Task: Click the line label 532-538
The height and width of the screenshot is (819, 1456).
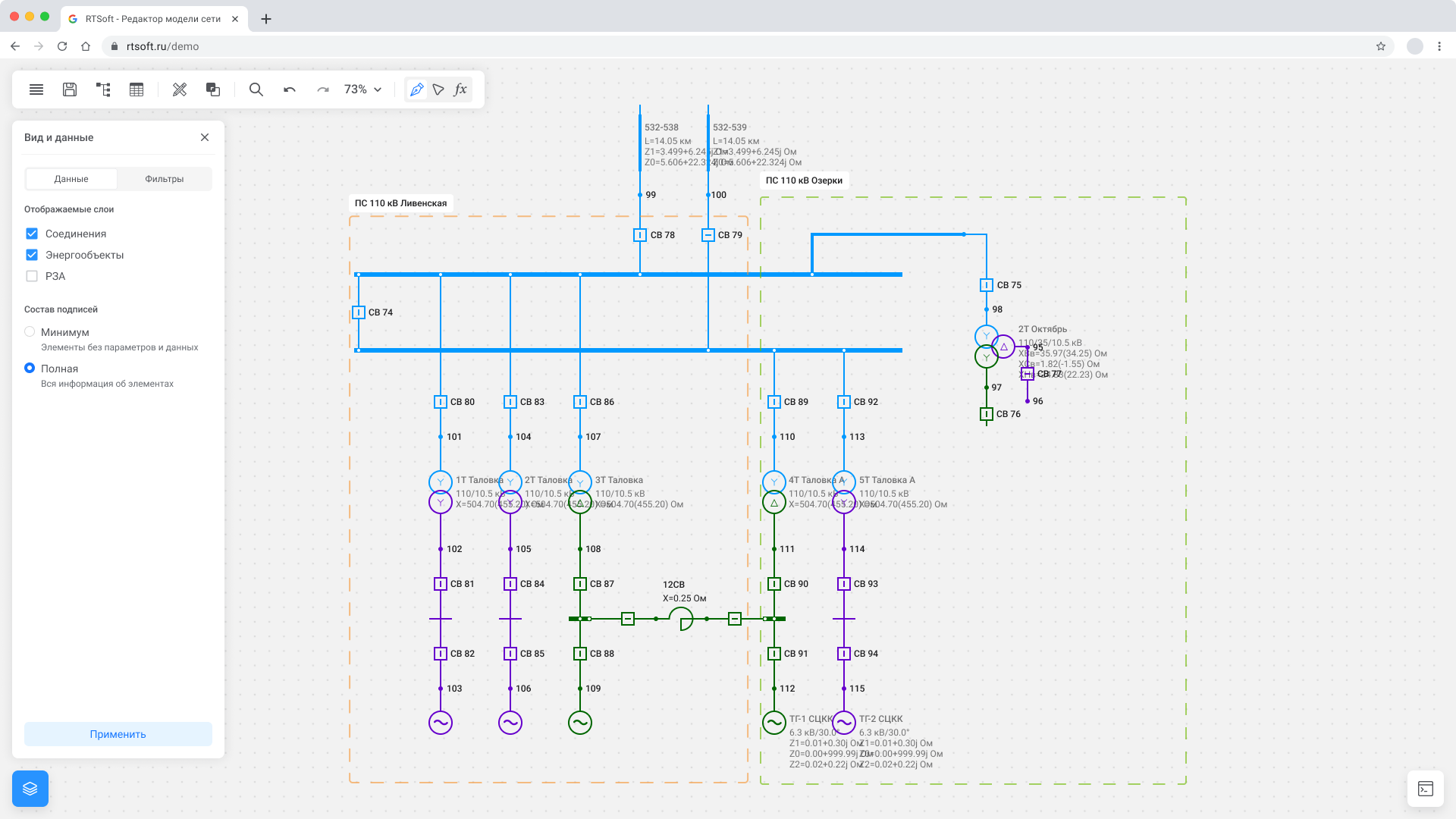Action: (661, 127)
